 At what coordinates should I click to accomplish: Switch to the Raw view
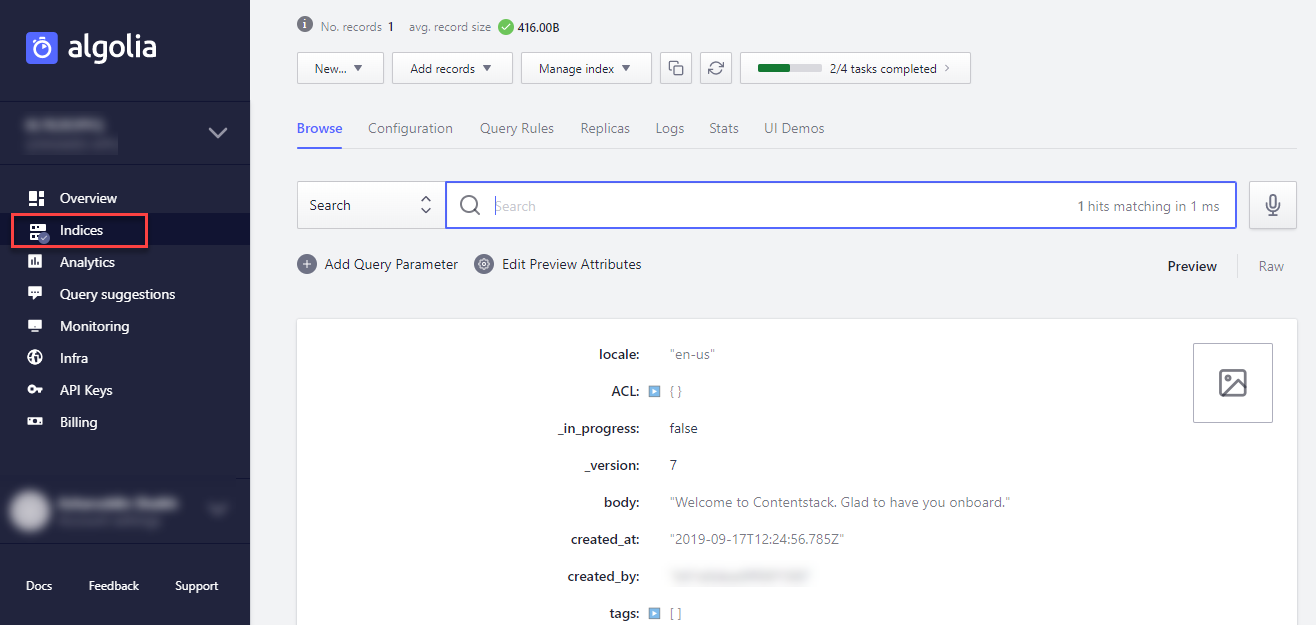(1271, 266)
